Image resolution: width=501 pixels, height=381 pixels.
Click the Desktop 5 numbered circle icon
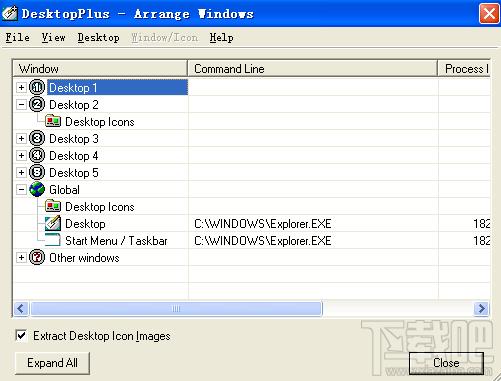(37, 172)
